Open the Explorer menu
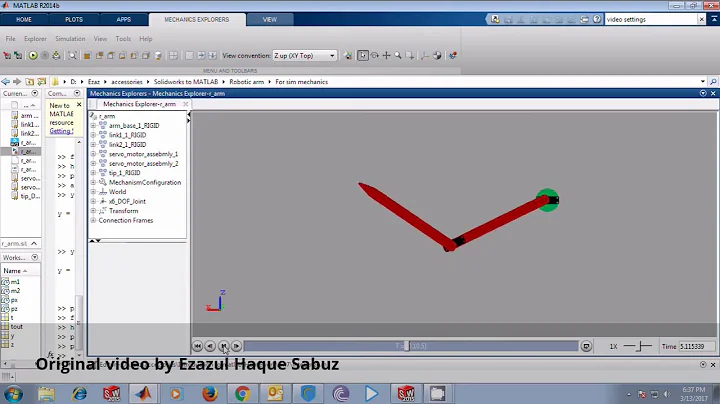The height and width of the screenshot is (404, 720). click(x=35, y=39)
